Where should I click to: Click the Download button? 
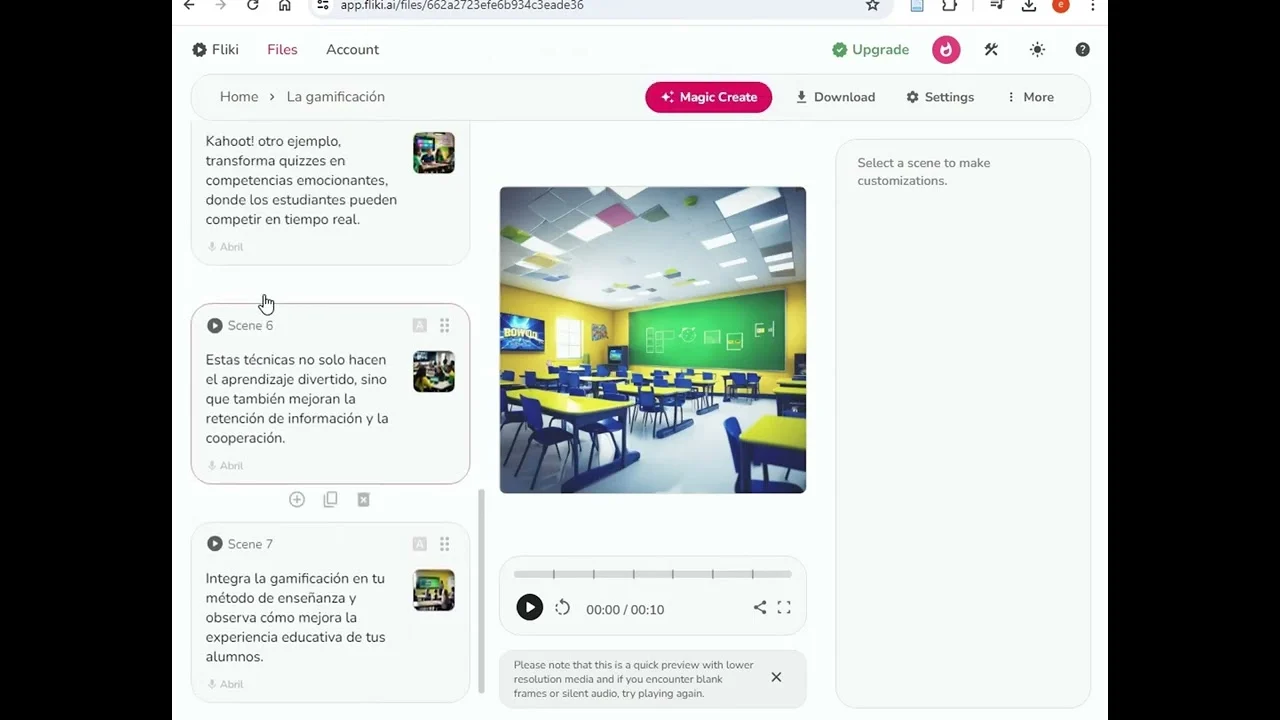pos(835,97)
